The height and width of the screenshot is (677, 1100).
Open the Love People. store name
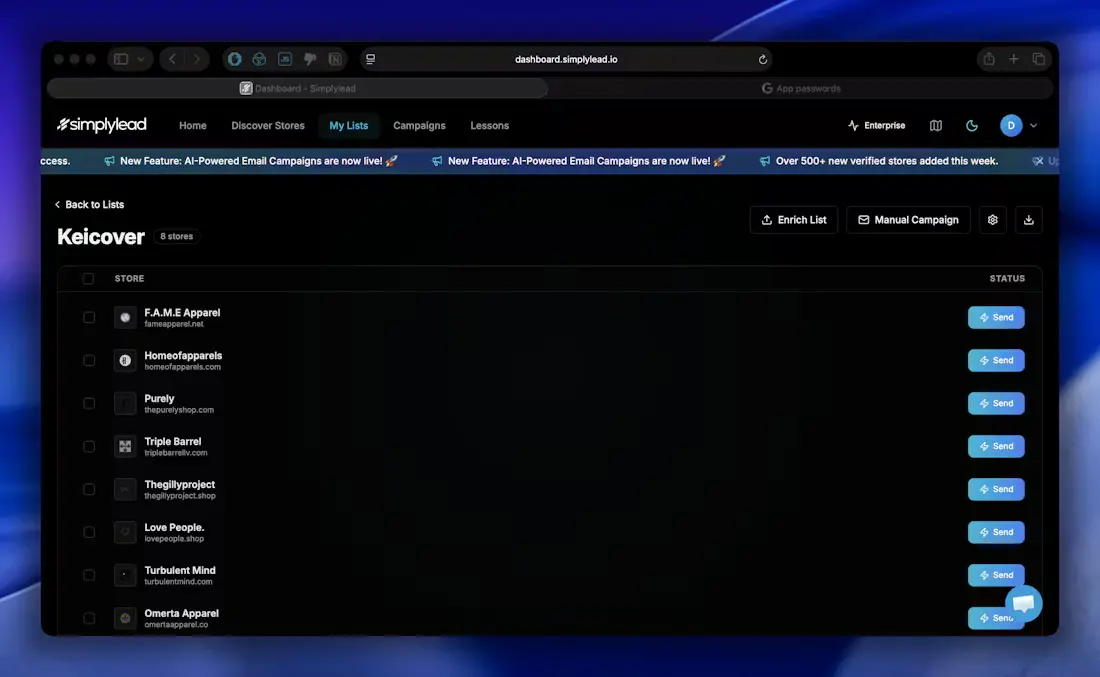pos(174,527)
